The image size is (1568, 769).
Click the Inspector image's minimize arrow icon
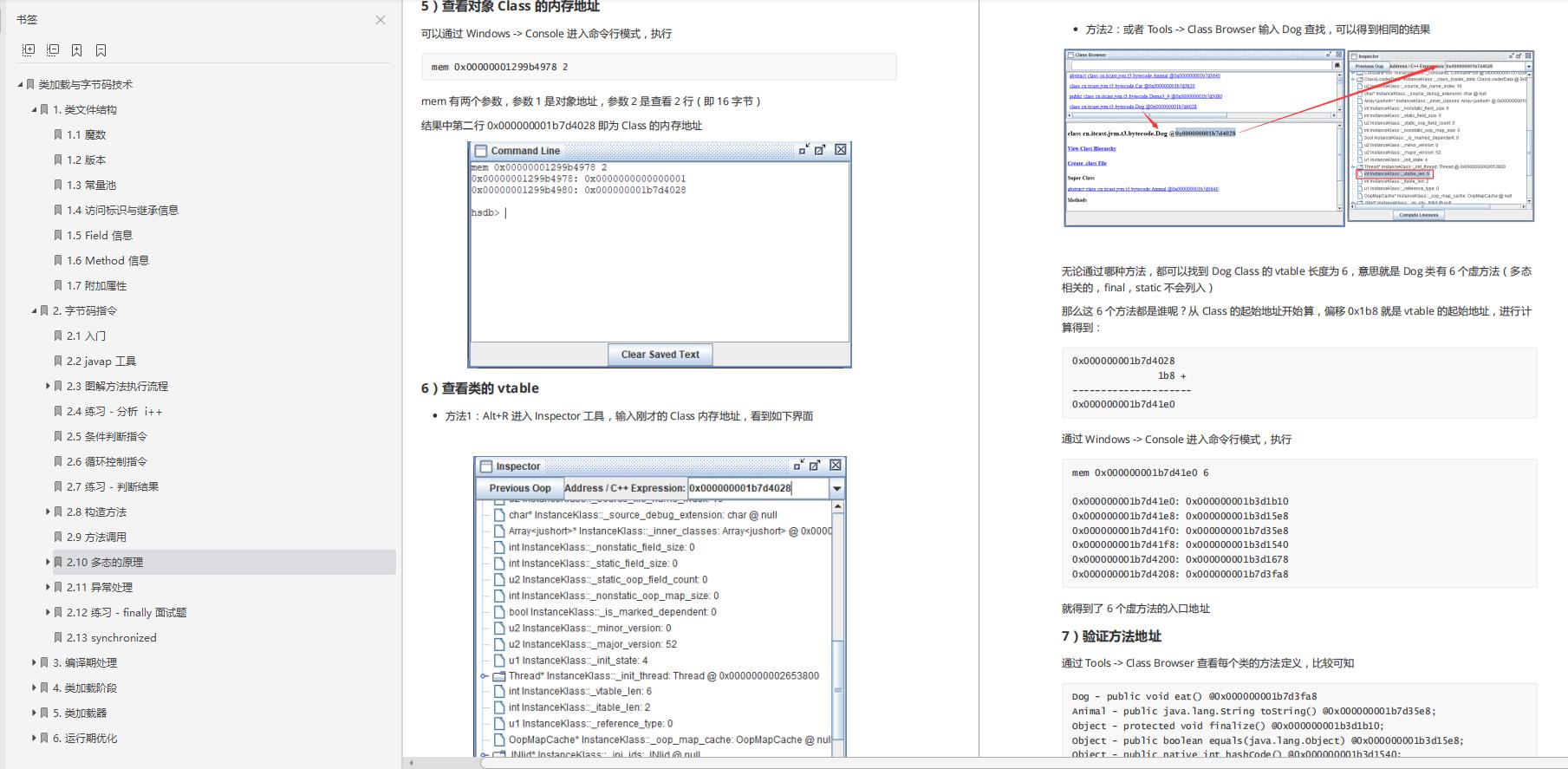pyautogui.click(x=799, y=466)
